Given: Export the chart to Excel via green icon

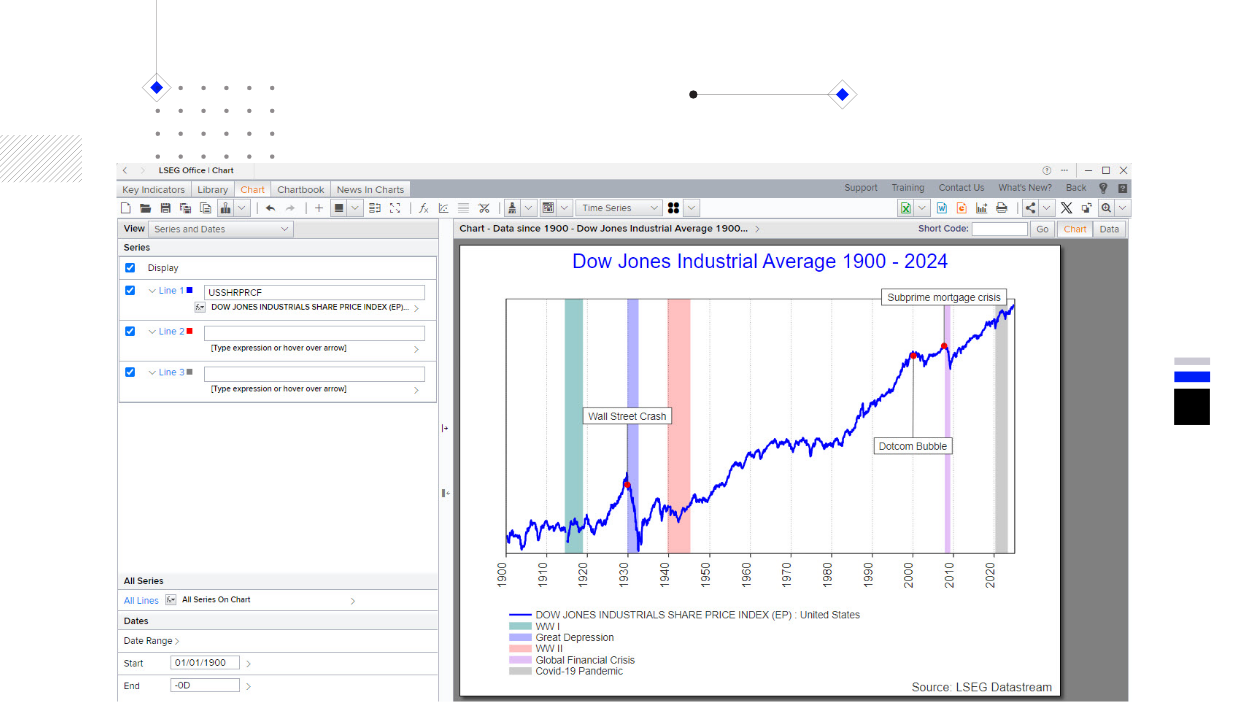Looking at the screenshot, I should 906,208.
